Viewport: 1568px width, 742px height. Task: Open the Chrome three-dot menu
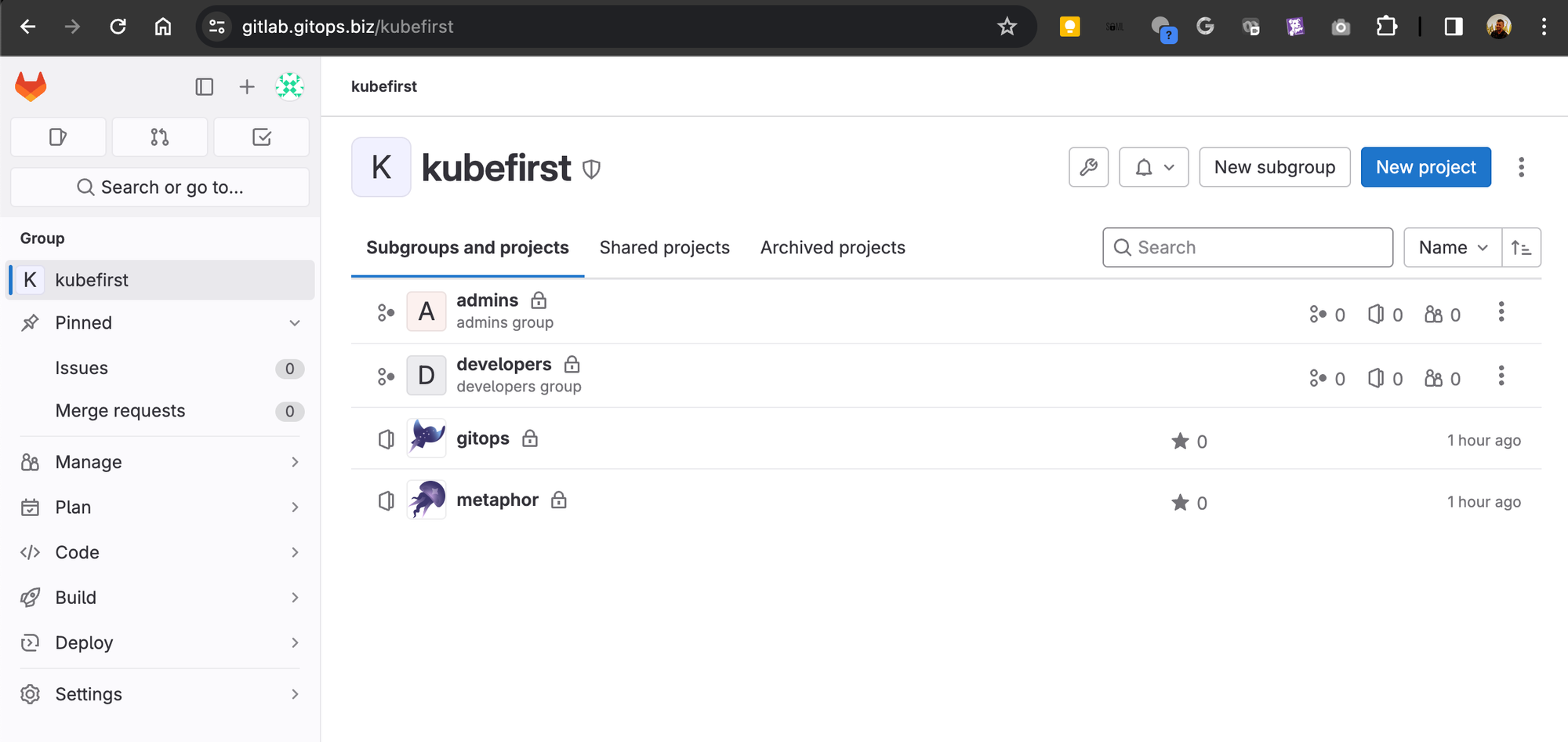(1544, 27)
